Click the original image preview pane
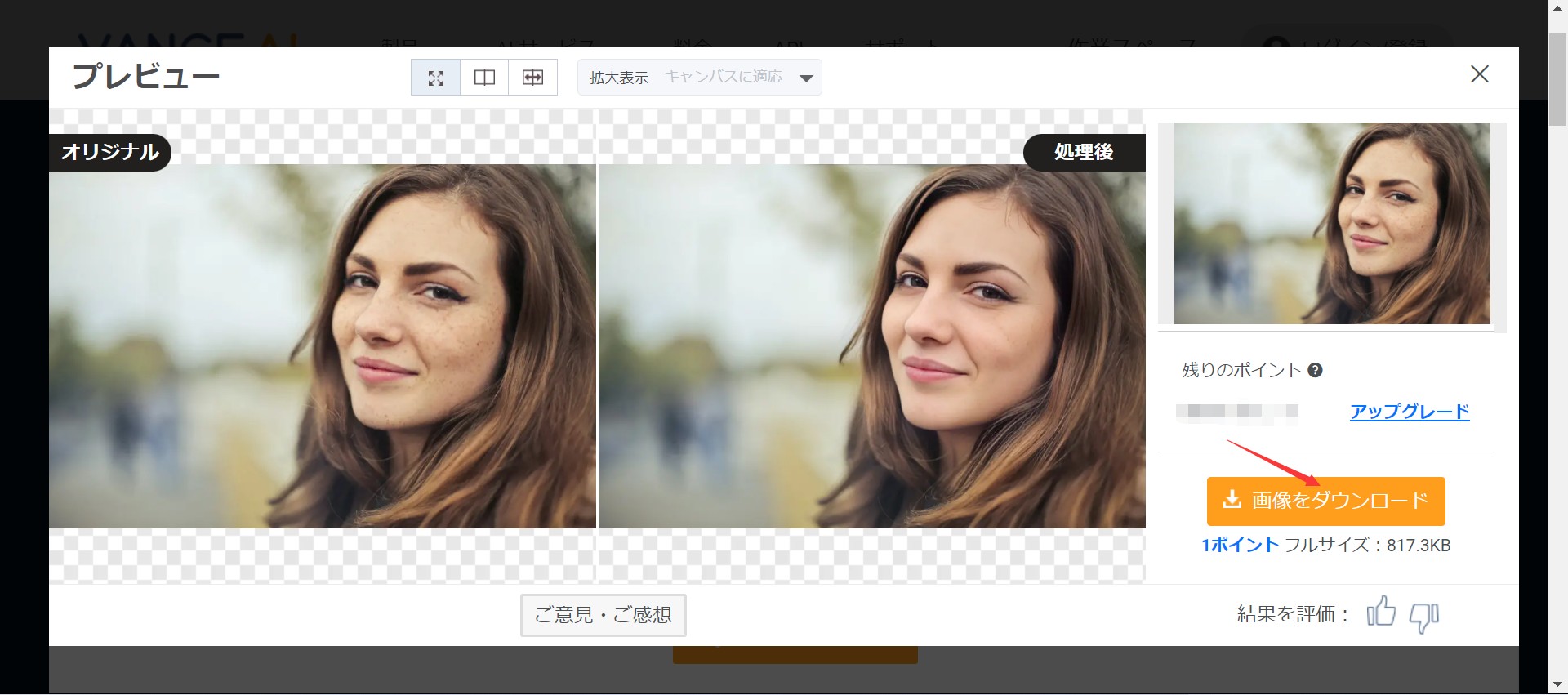The width and height of the screenshot is (1568, 695). pyautogui.click(x=323, y=346)
